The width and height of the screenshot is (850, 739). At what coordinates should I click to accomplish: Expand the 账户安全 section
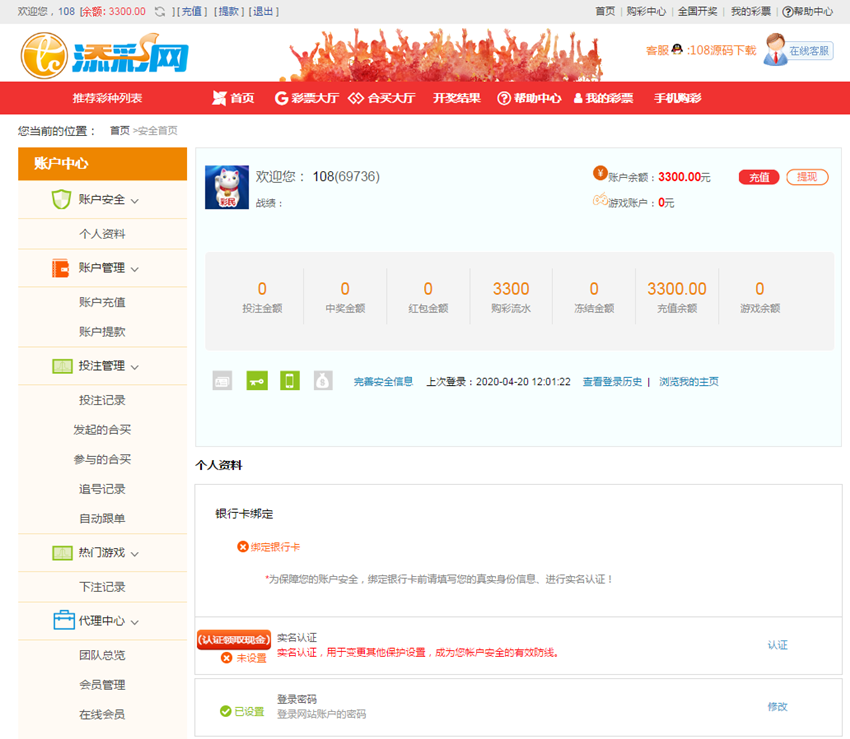[x=100, y=200]
